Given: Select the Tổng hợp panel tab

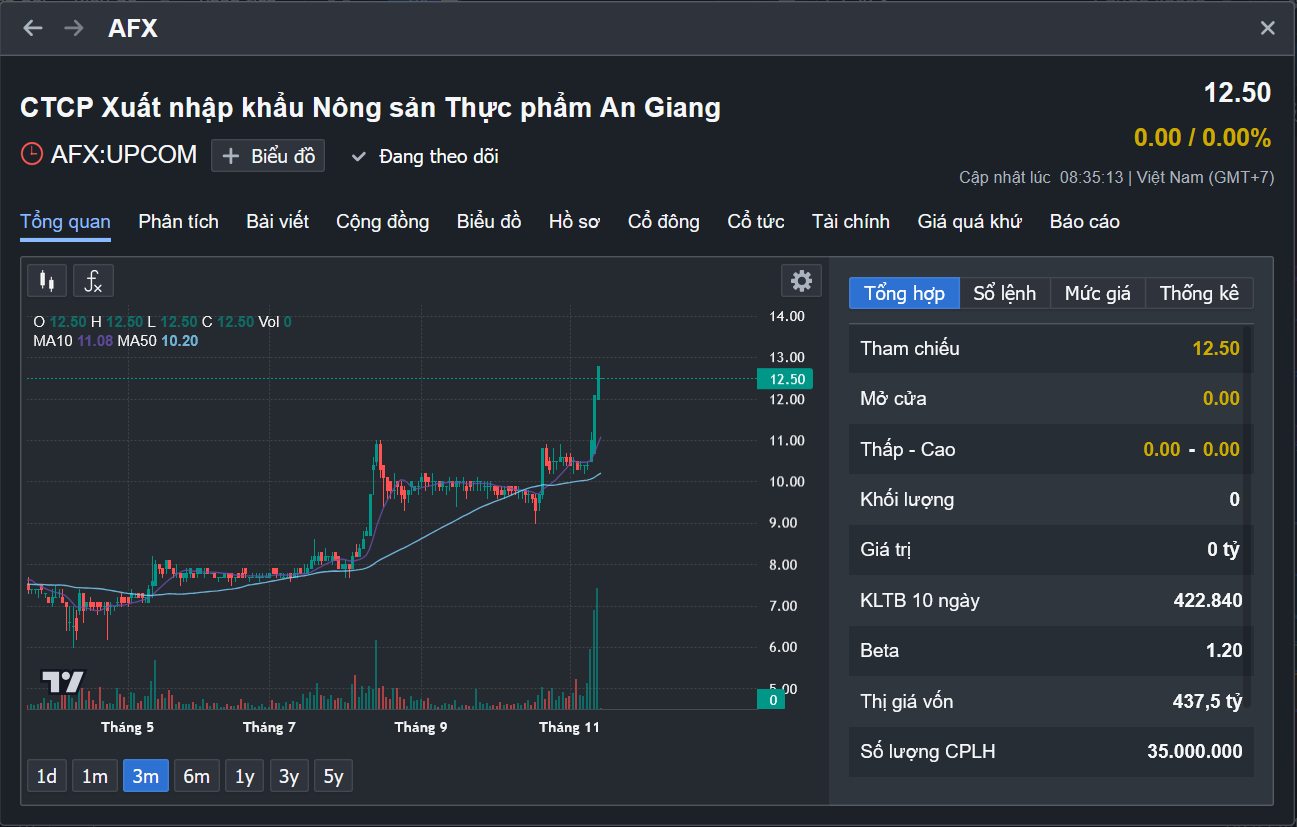Looking at the screenshot, I should click(x=904, y=293).
